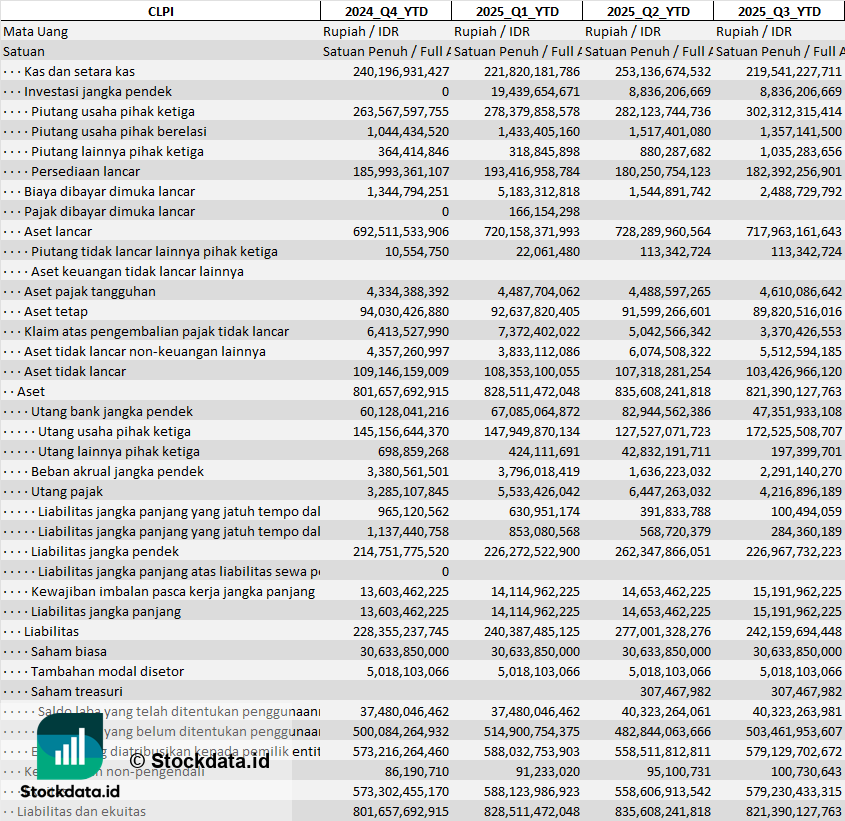The image size is (845, 821).
Task: Click the Liabilitas jangka pendek row label
Action: [x=105, y=551]
